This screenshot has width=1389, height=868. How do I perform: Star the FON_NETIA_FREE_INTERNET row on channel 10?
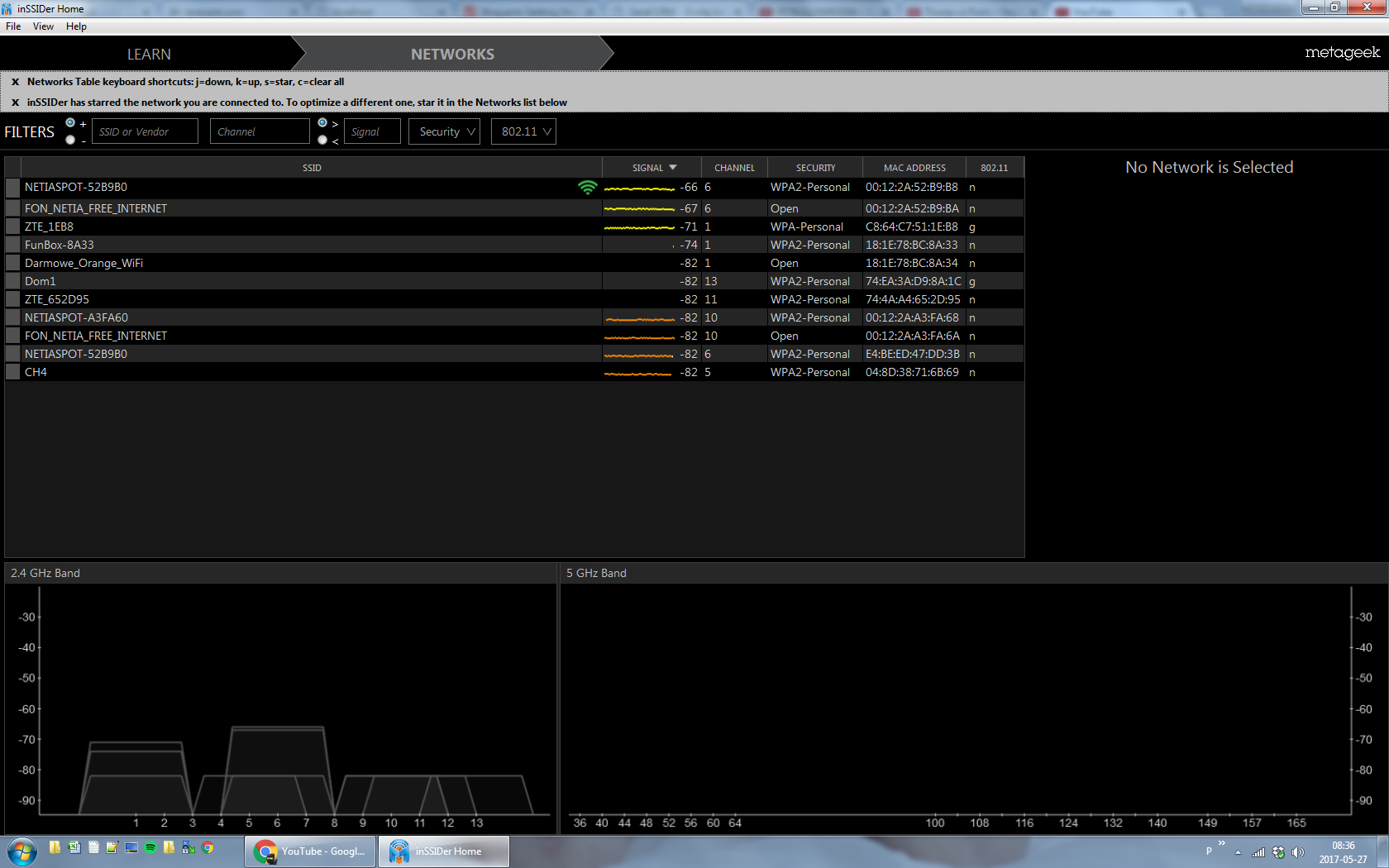[12, 336]
